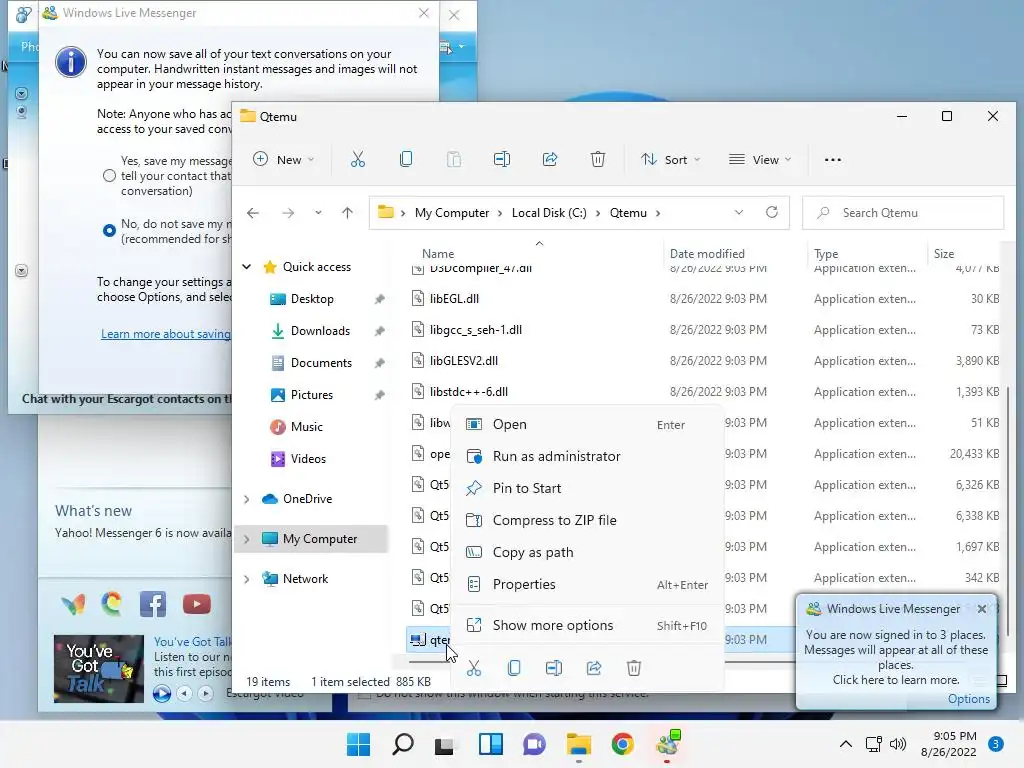Click the Copy icon in the context menu

point(514,667)
